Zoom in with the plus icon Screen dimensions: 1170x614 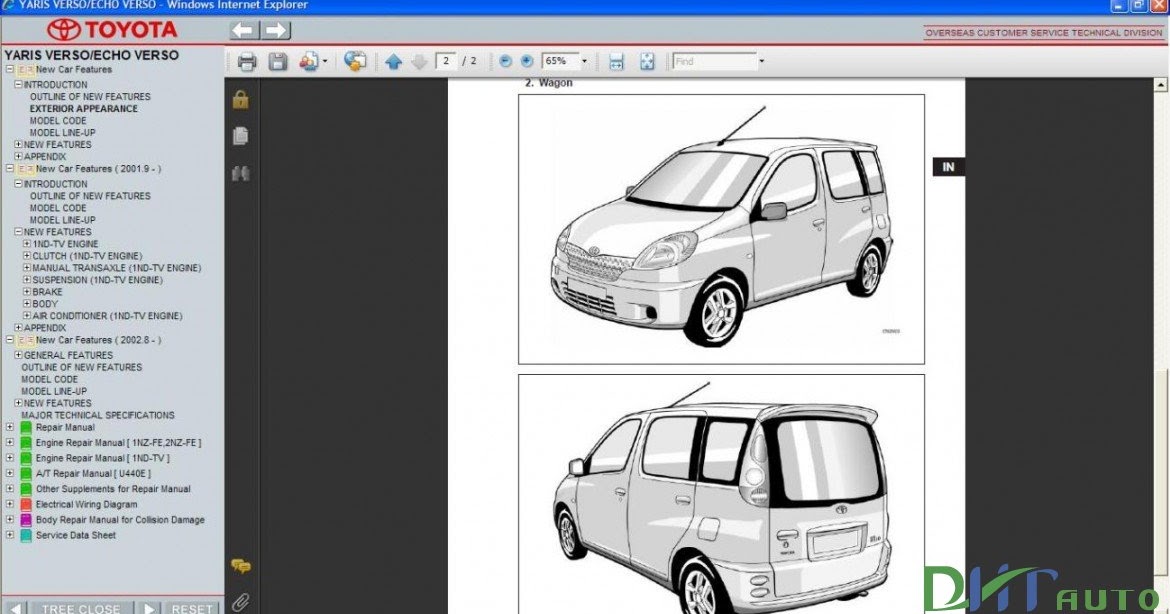point(527,61)
